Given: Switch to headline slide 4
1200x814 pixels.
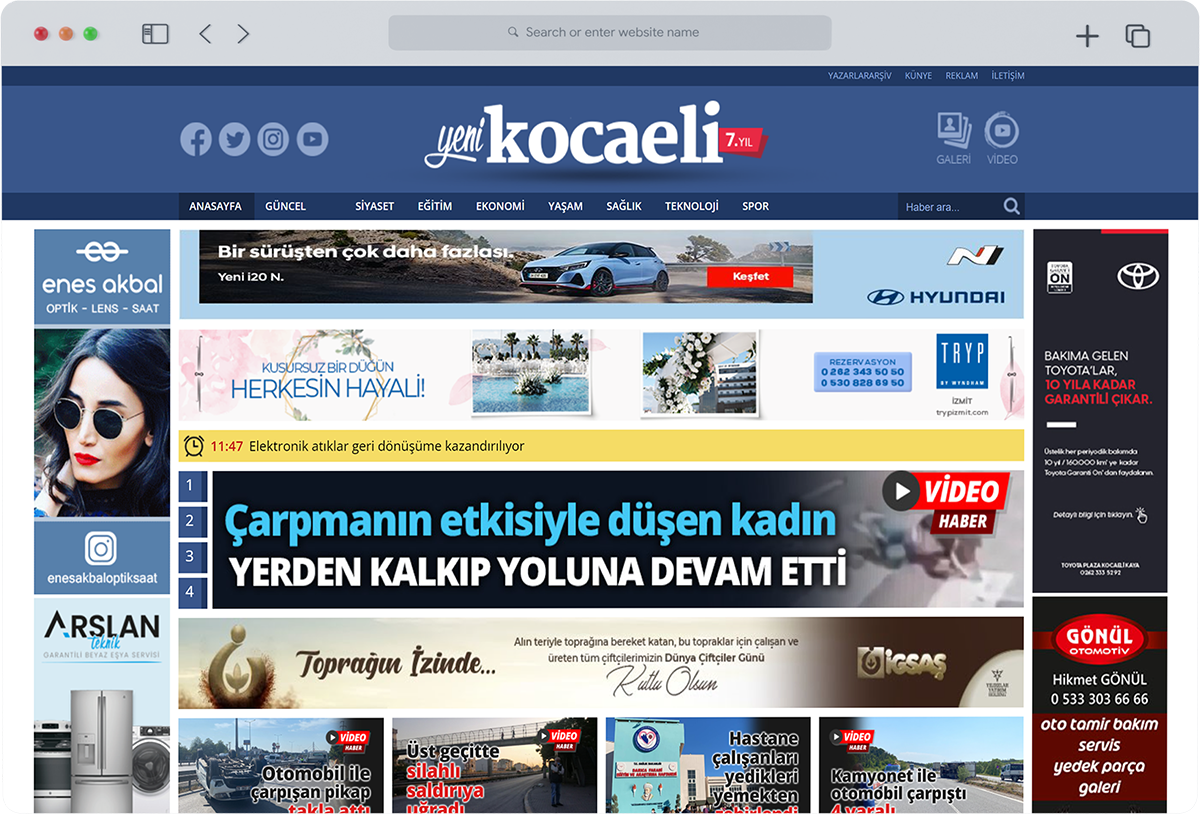Looking at the screenshot, I should click(x=191, y=592).
